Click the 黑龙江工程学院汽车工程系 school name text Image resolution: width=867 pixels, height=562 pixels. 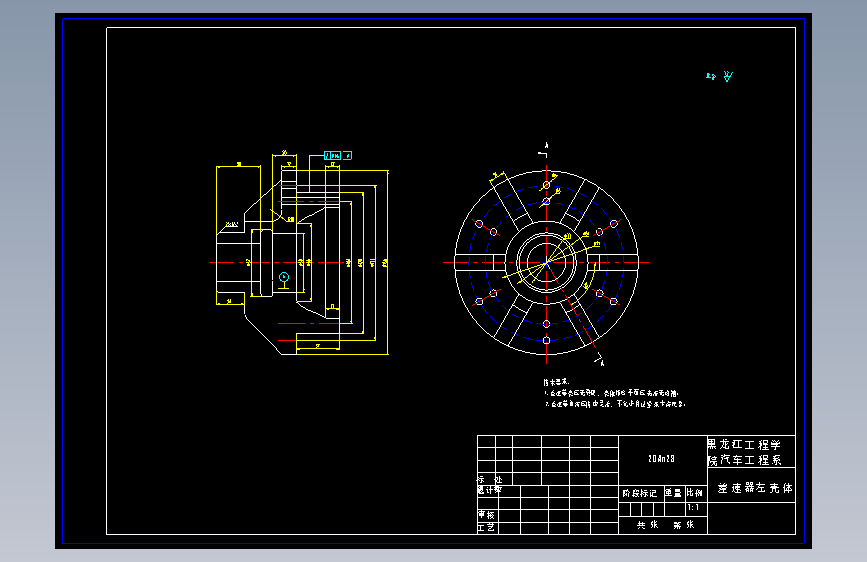[744, 452]
